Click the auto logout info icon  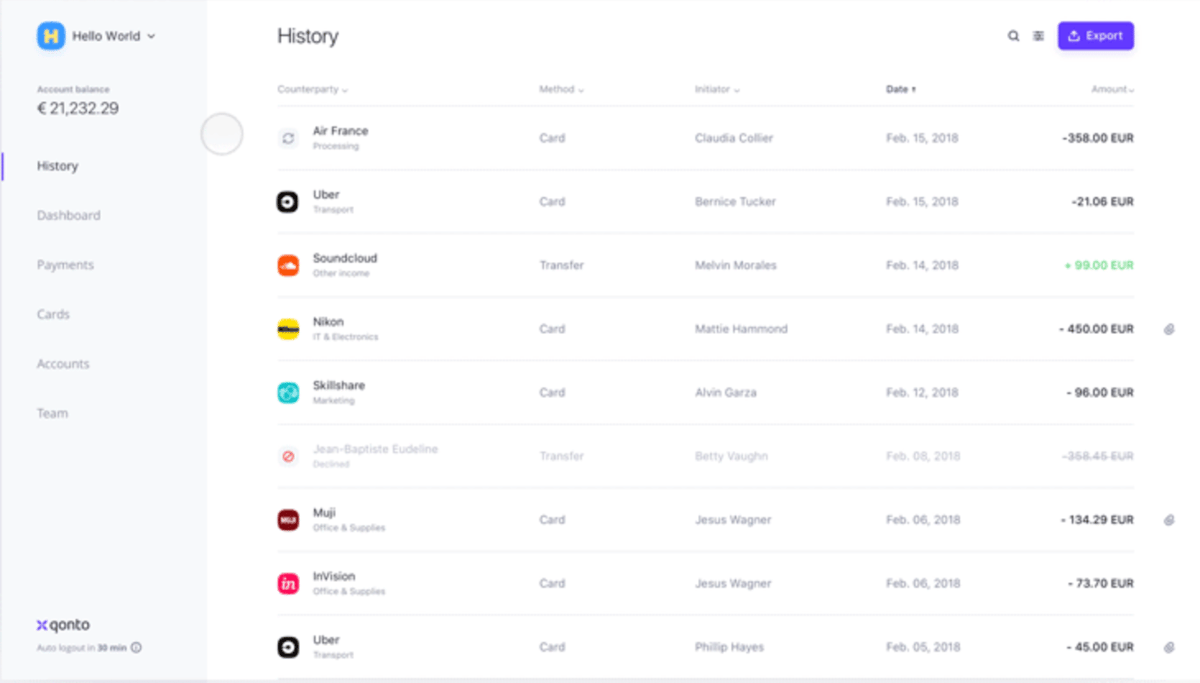click(136, 647)
